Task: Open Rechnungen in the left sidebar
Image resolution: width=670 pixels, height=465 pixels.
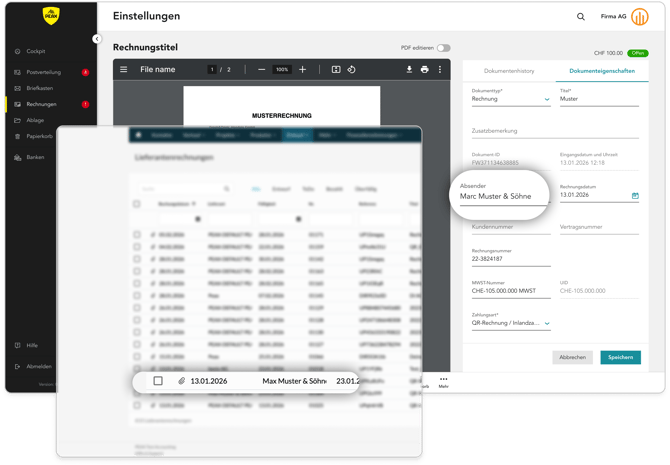Action: tap(42, 104)
